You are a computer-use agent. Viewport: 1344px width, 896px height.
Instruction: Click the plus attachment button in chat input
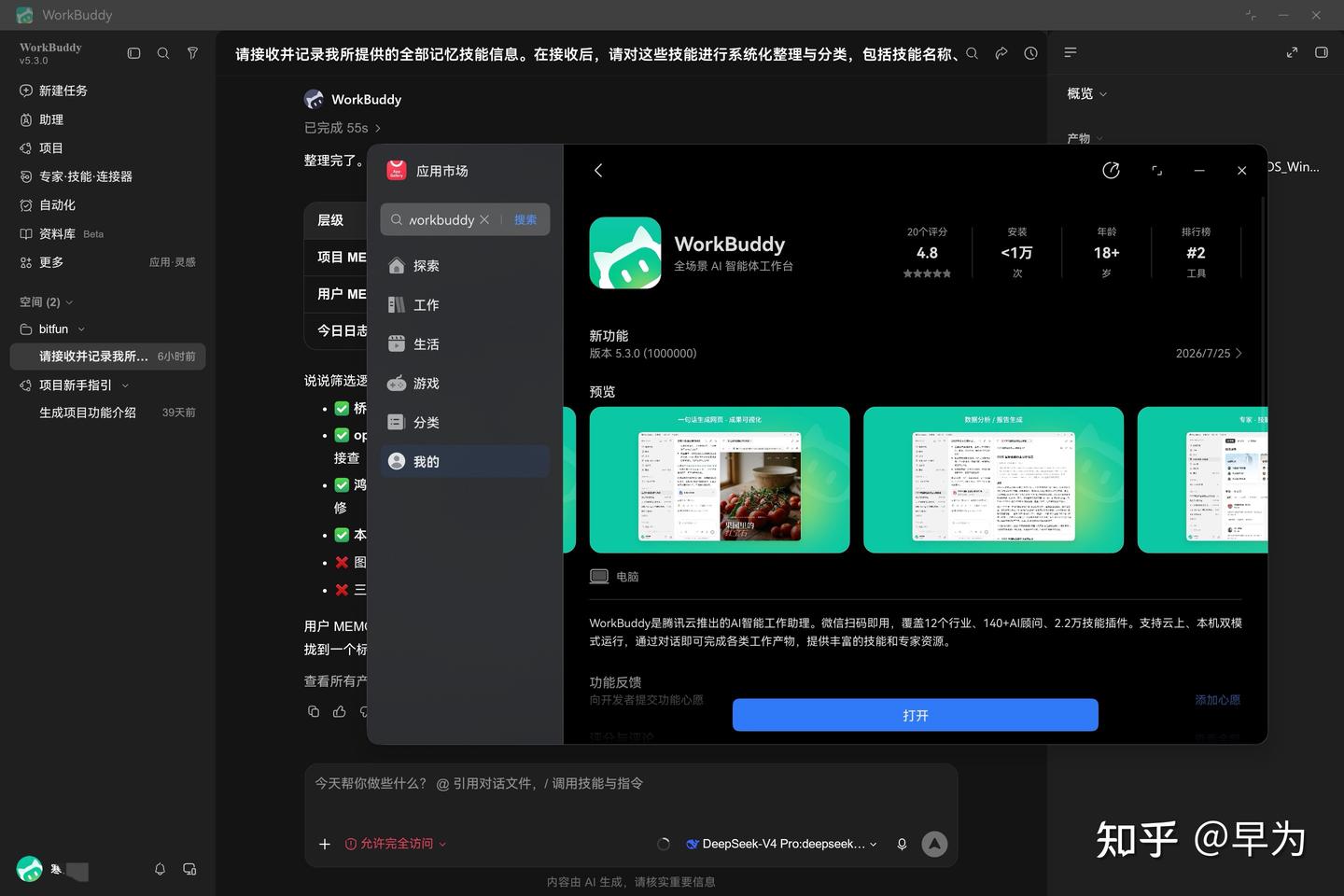(325, 844)
